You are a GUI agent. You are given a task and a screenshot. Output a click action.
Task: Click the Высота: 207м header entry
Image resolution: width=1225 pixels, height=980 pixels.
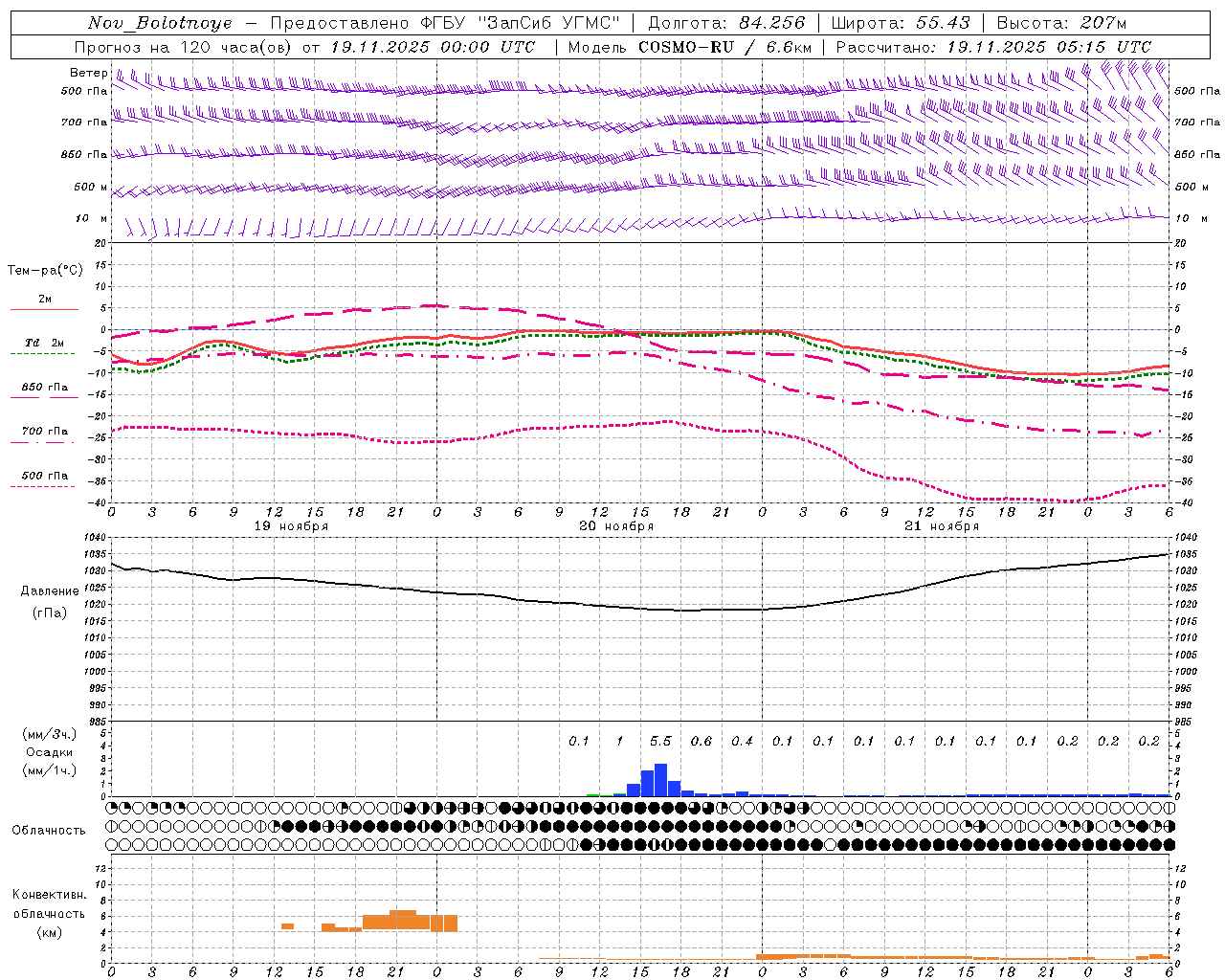click(1061, 23)
